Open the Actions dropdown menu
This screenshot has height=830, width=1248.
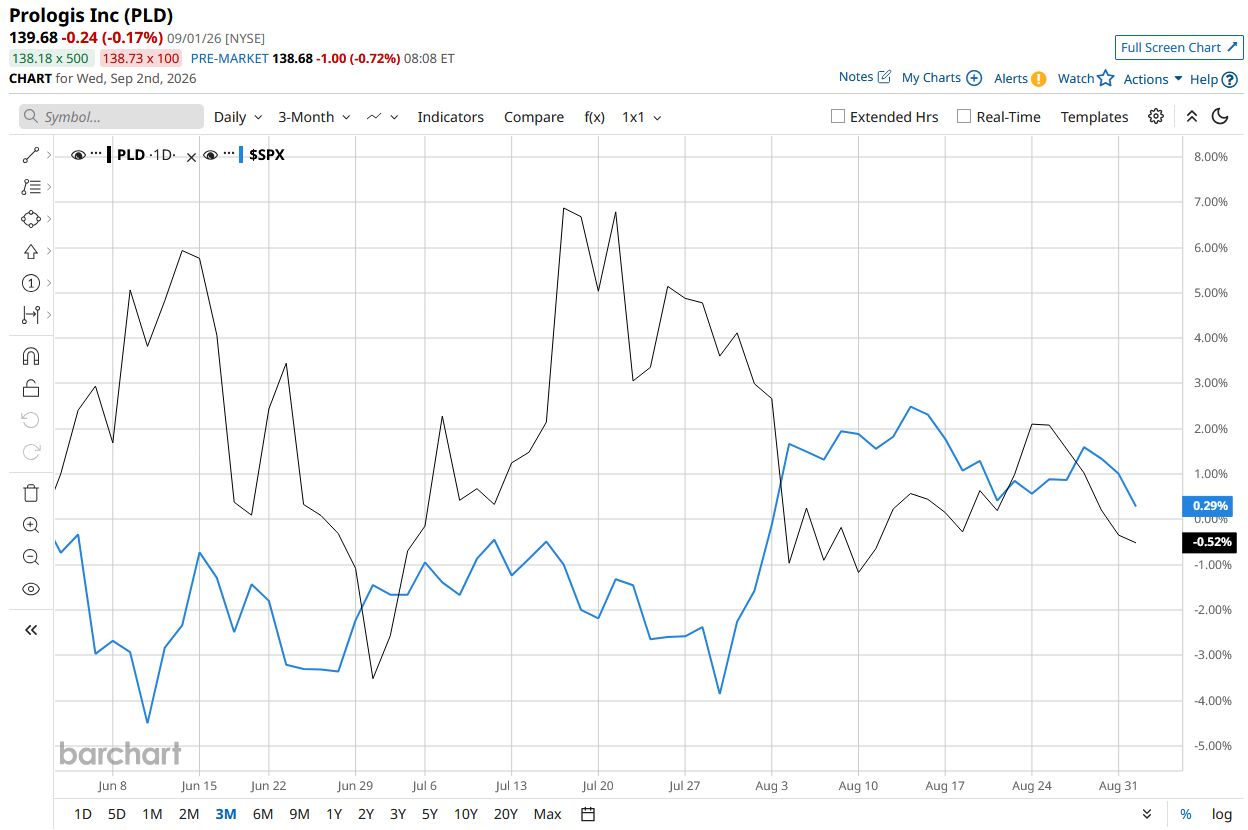(x=1153, y=79)
